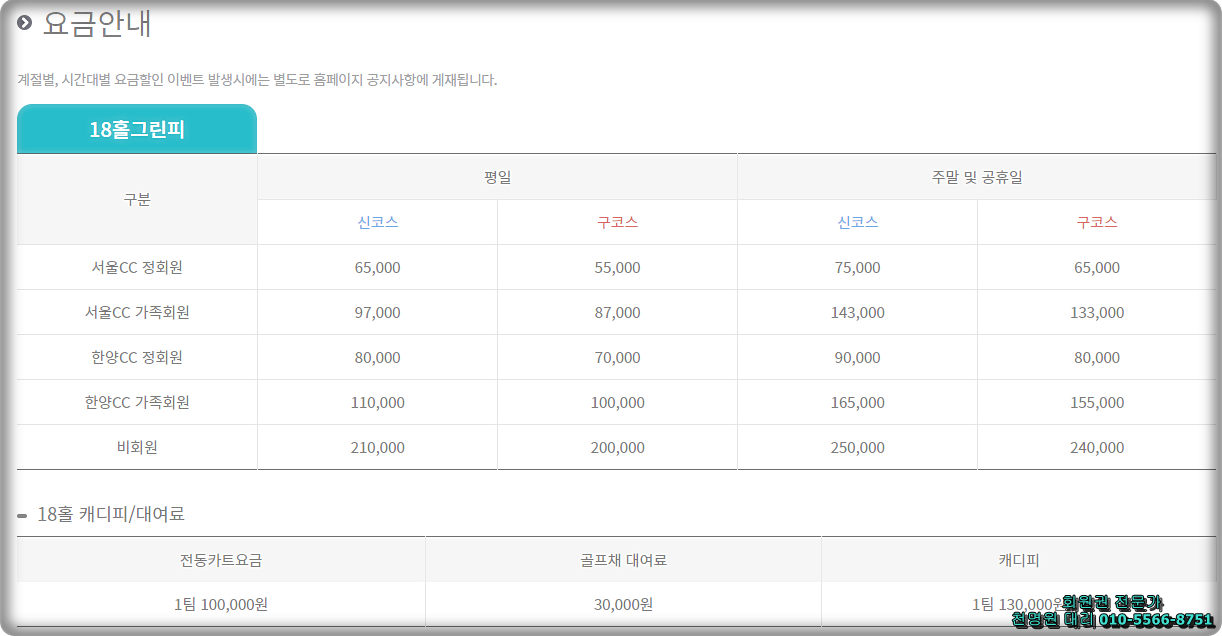
Task: Click the 구분 header cell
Action: (137, 199)
